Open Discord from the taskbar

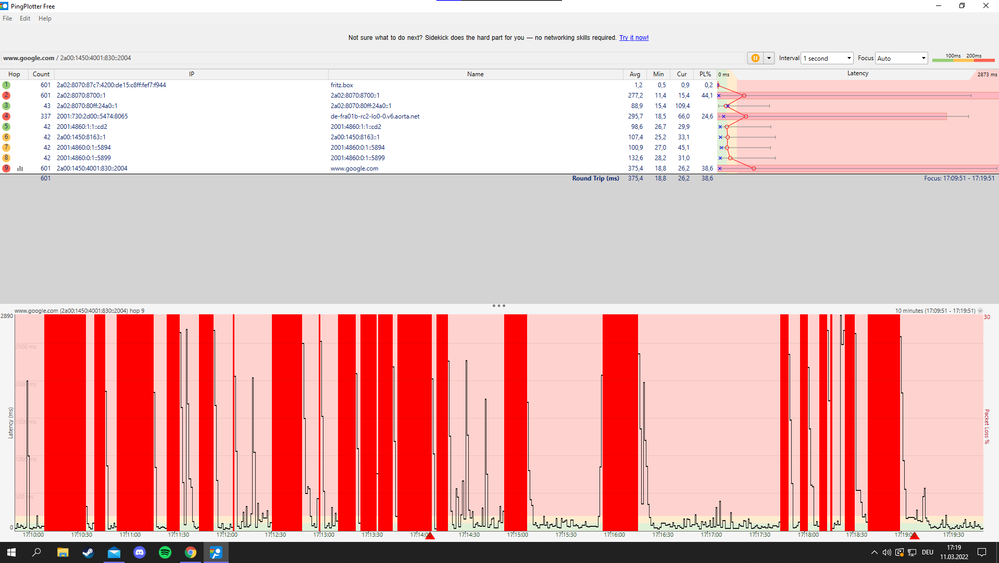139,552
